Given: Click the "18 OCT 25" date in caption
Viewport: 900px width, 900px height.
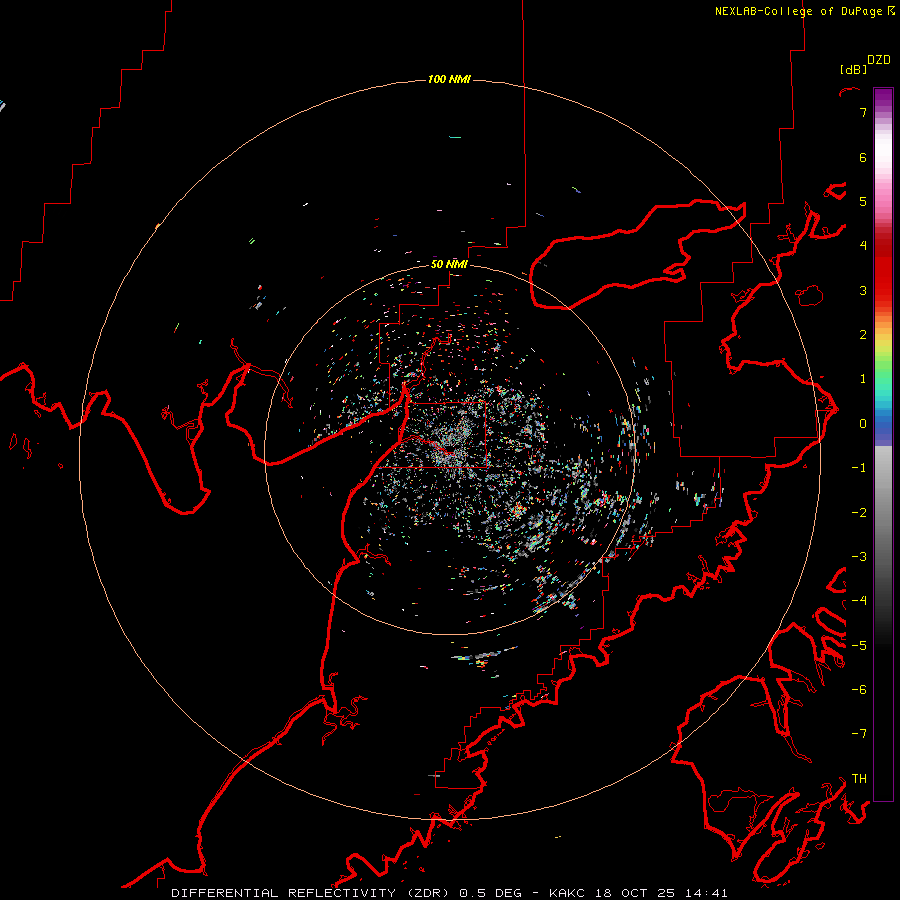Looking at the screenshot, I should [634, 893].
